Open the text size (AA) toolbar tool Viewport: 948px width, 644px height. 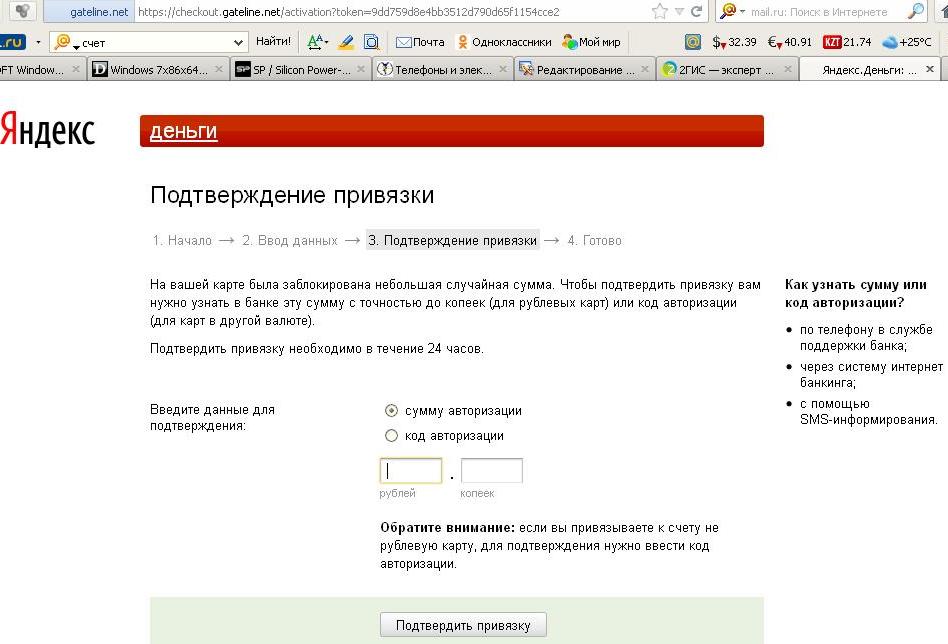[x=317, y=42]
